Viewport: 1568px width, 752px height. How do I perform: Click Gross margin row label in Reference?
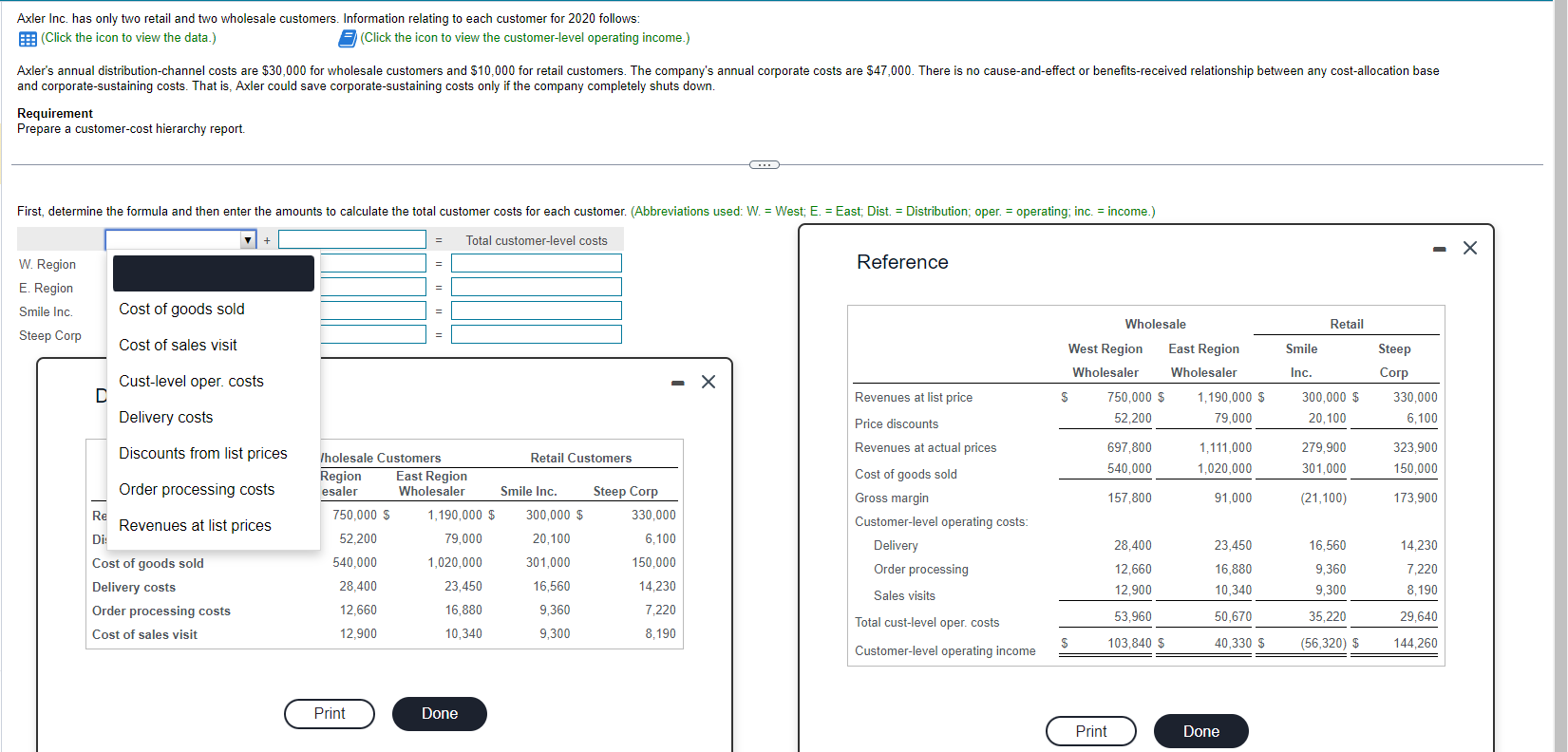(892, 498)
